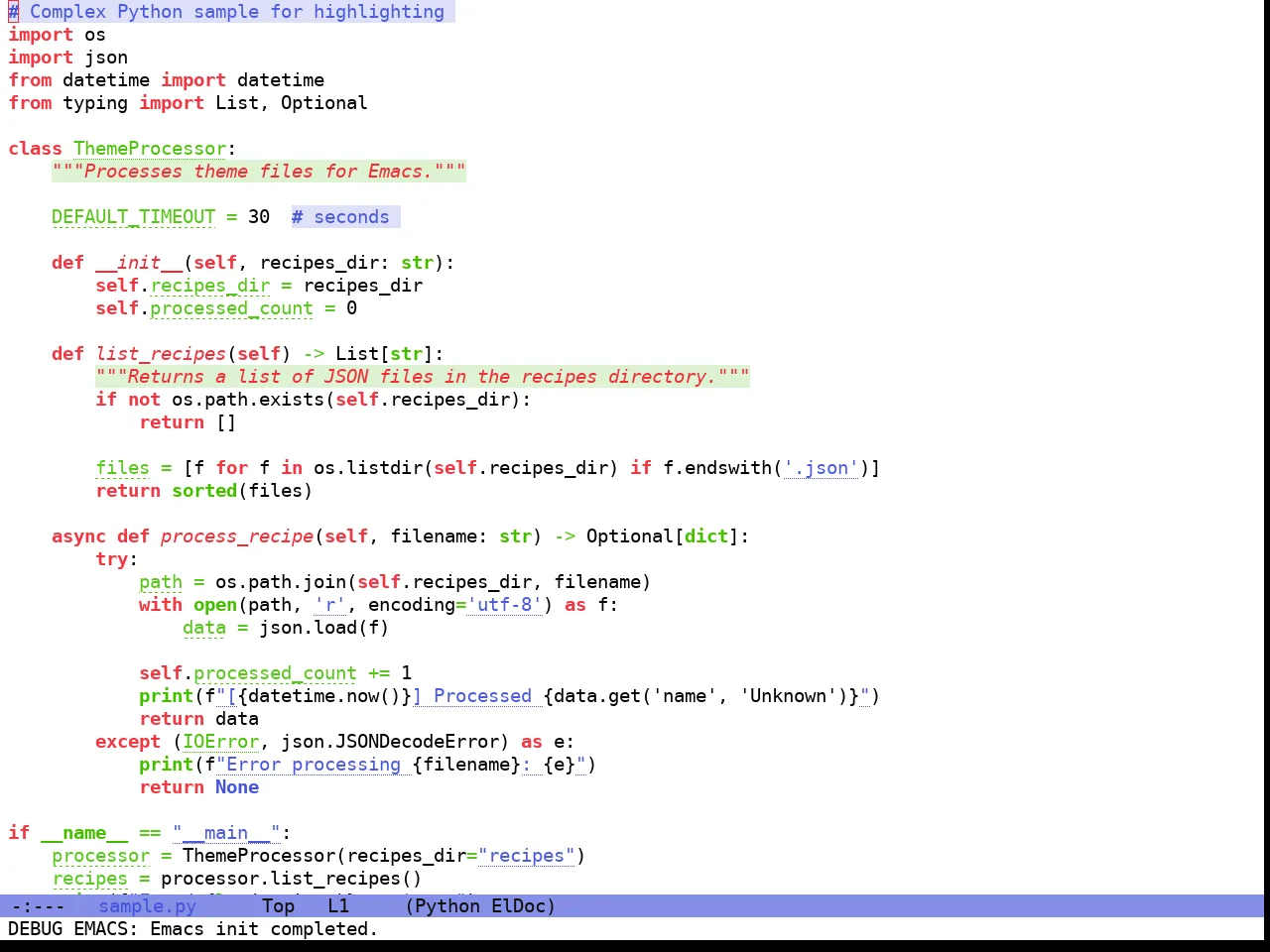The image size is (1270, 952).
Task: Click the '.json' string literal
Action: pos(821,468)
